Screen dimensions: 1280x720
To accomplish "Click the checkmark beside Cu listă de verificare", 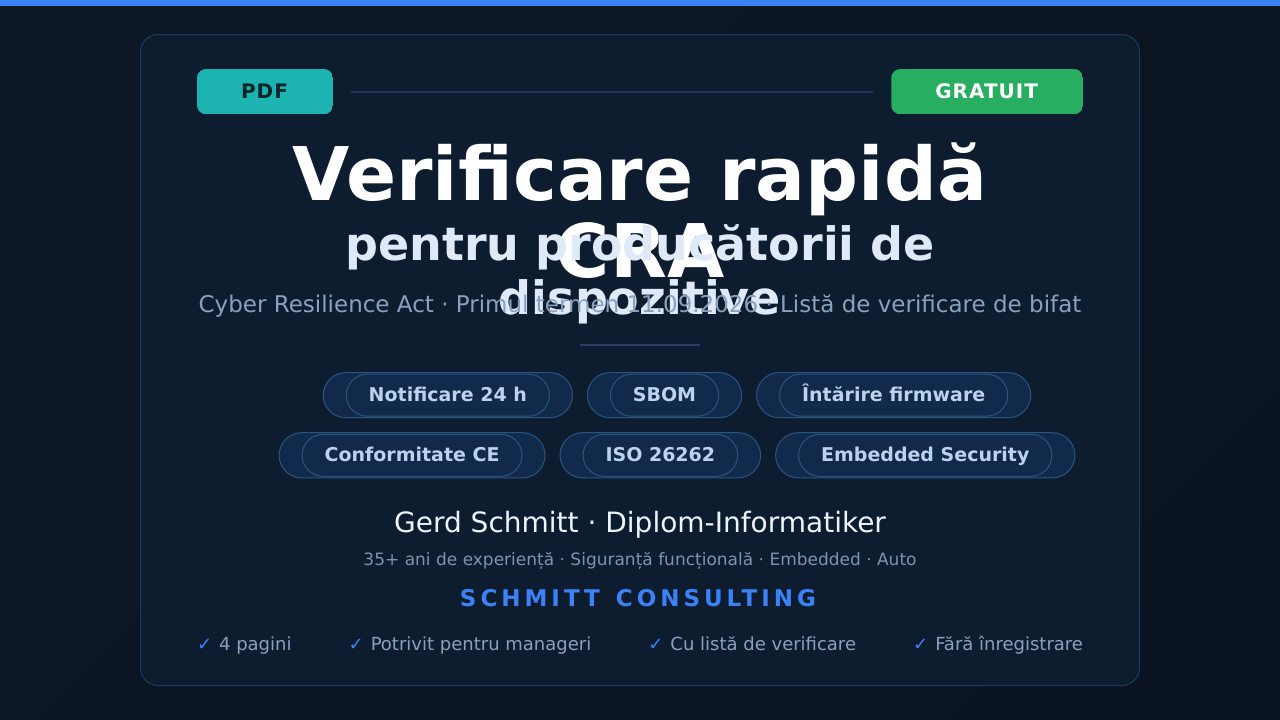I will 655,644.
